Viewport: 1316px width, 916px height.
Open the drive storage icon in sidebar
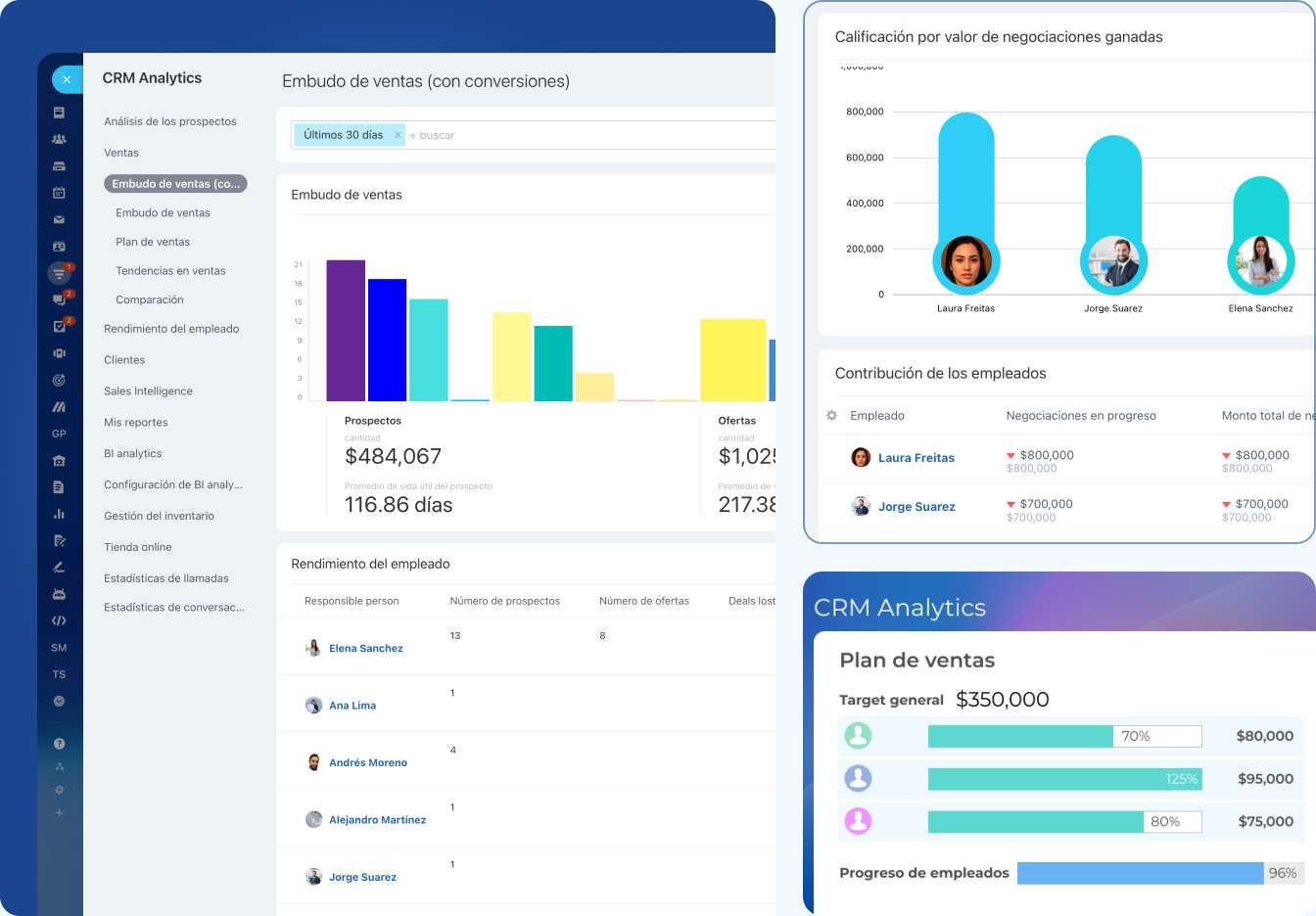click(x=59, y=166)
